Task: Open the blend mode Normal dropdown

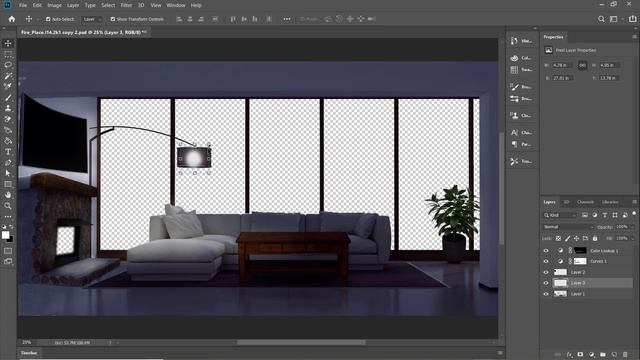Action: coord(568,227)
